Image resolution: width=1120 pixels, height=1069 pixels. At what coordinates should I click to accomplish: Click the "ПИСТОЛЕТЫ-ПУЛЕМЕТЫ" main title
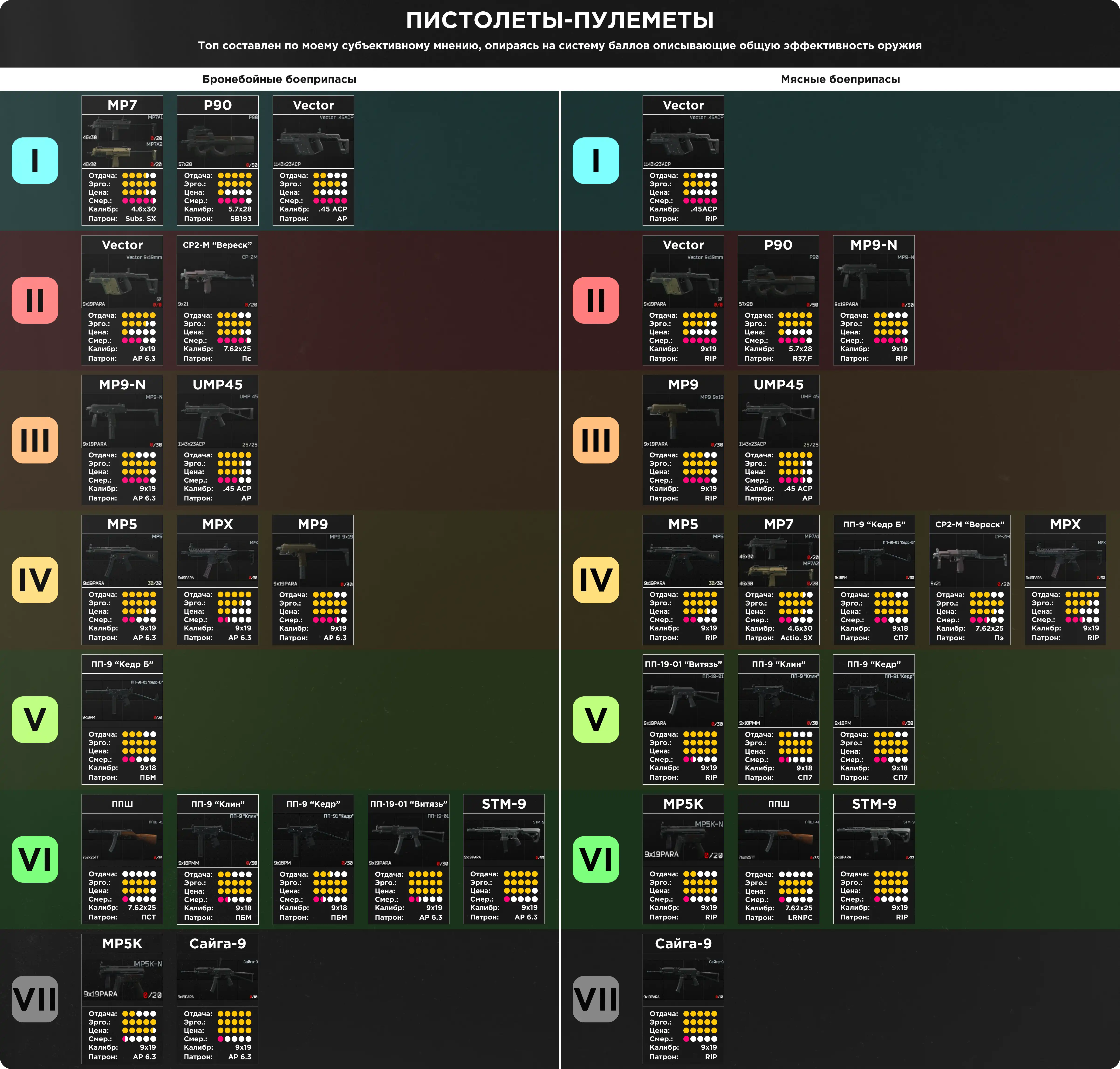[x=560, y=20]
